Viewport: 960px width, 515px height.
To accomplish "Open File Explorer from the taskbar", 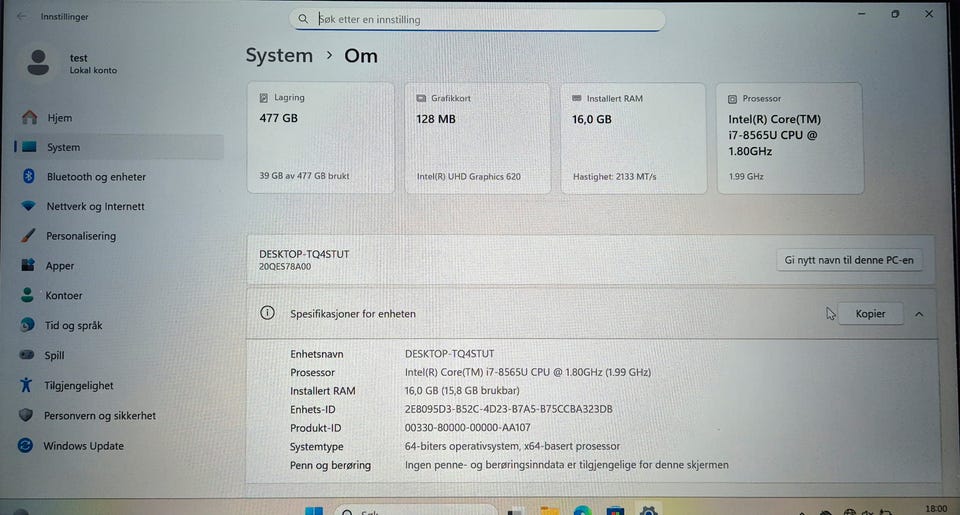I will (549, 511).
